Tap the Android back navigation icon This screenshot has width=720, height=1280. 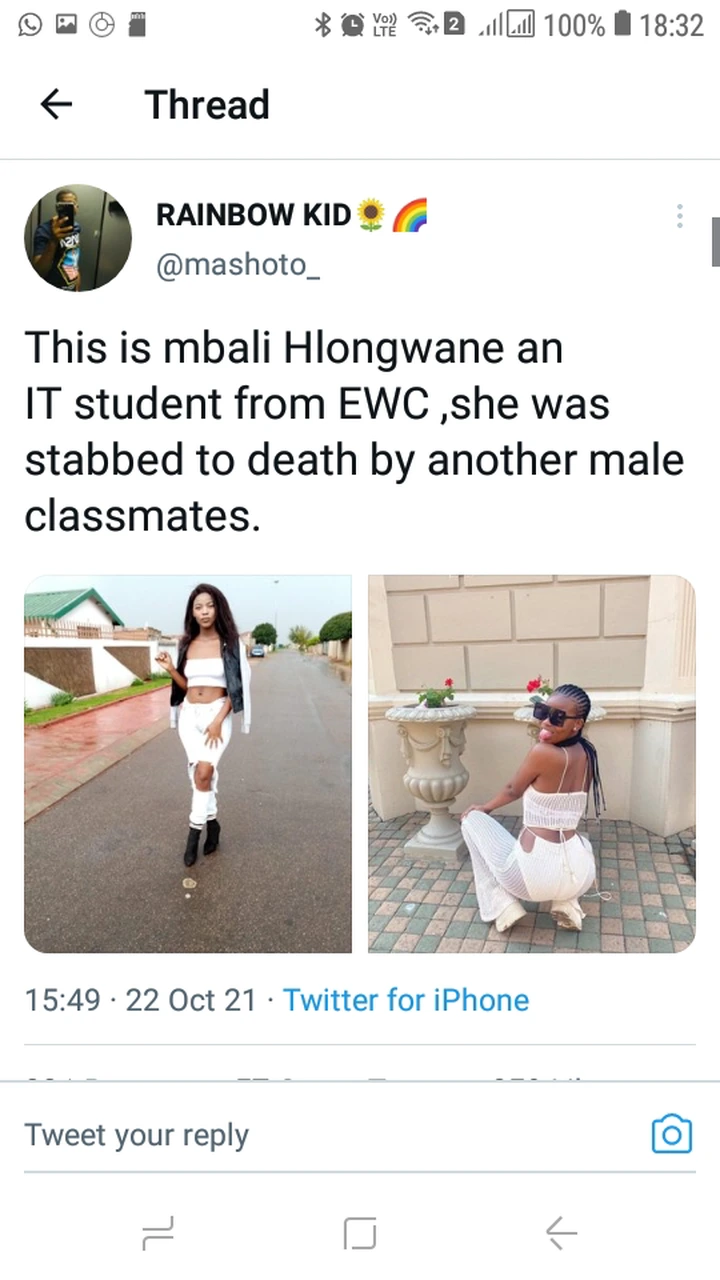pos(561,1233)
